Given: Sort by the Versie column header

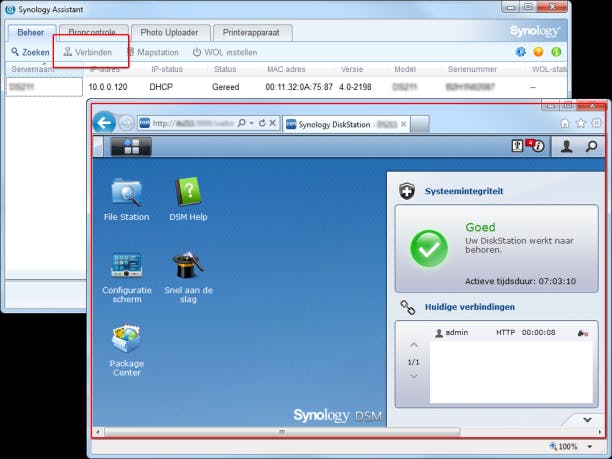Looking at the screenshot, I should [352, 69].
